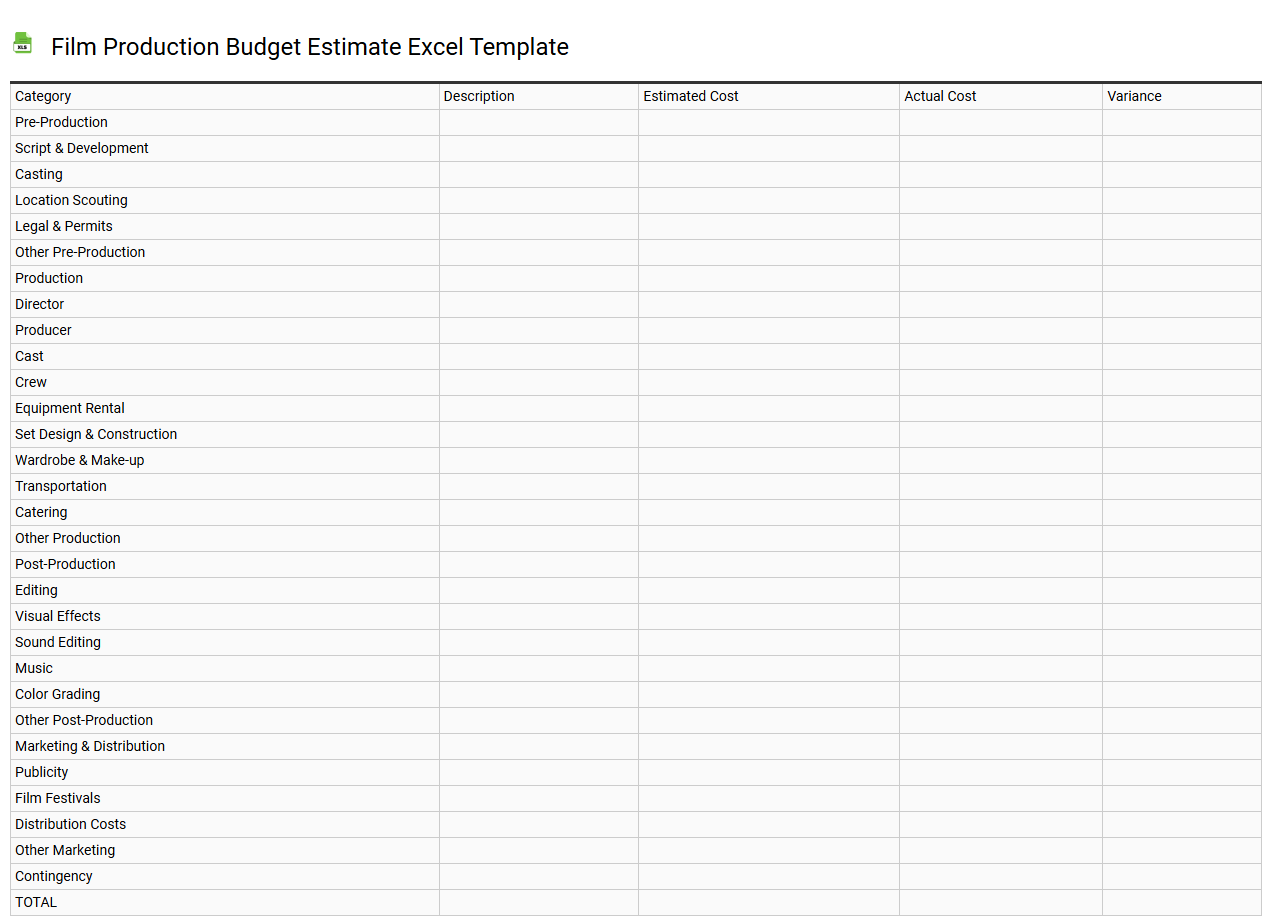Click the Category column header
The height and width of the screenshot is (916, 1262).
[43, 96]
